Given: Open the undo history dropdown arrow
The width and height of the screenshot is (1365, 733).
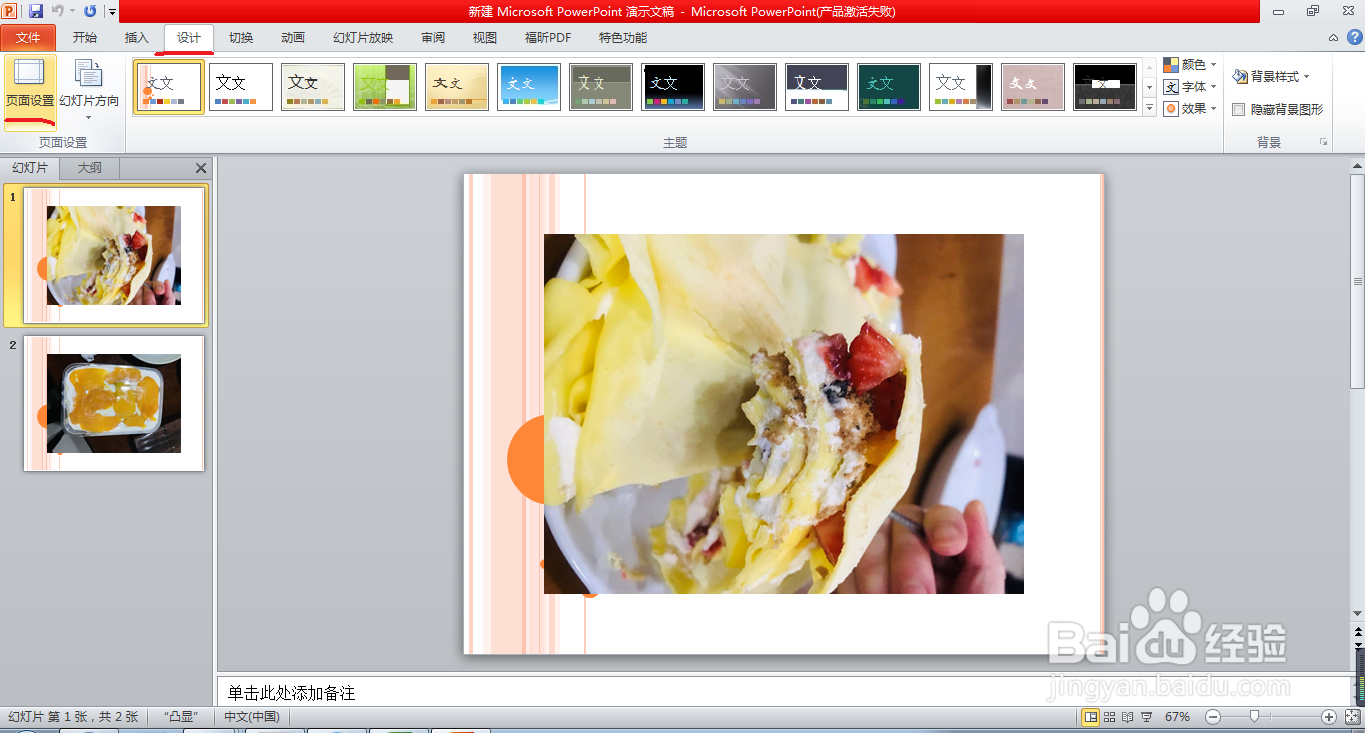Looking at the screenshot, I should 72,12.
